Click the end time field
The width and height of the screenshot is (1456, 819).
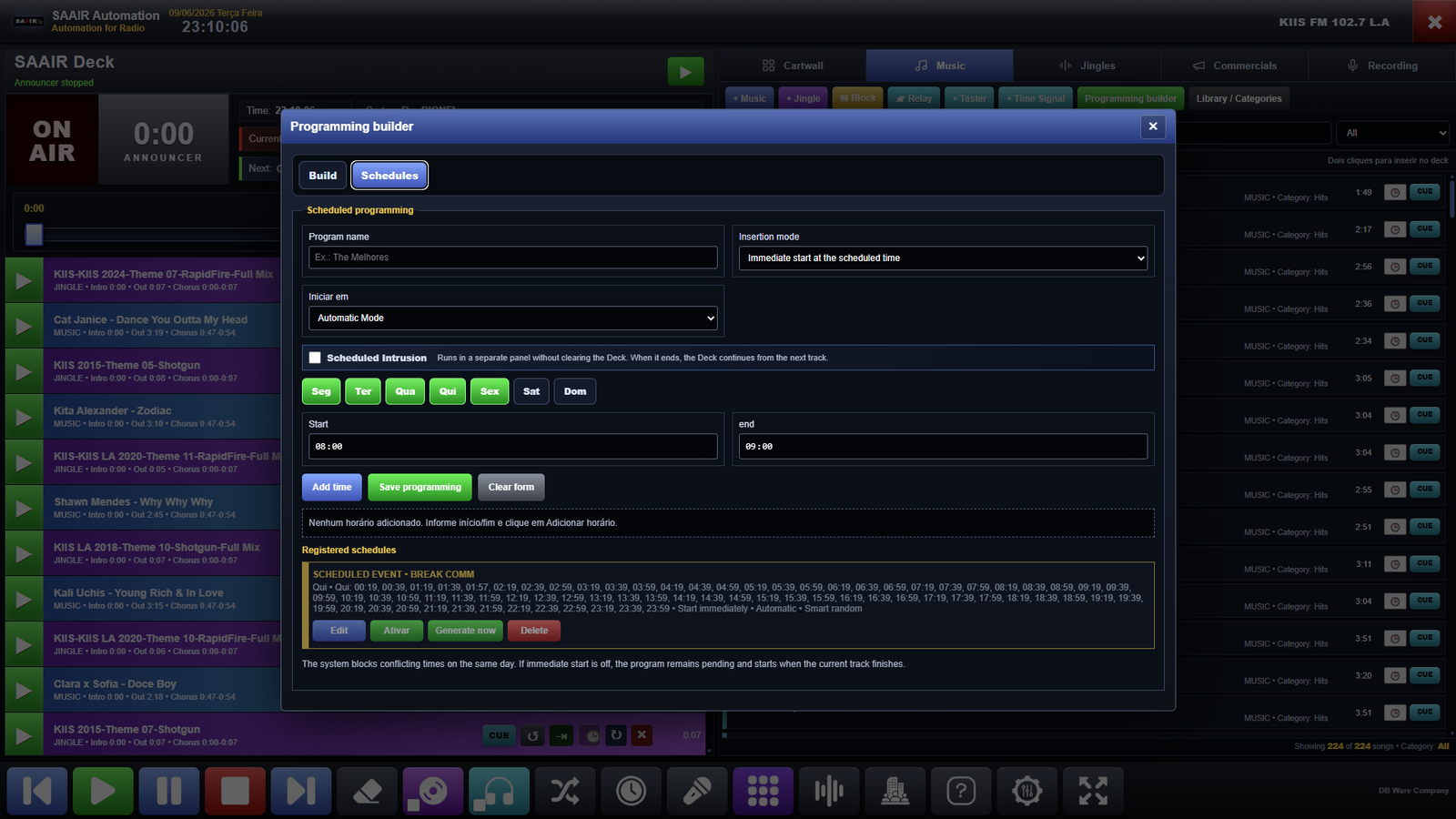(x=943, y=447)
